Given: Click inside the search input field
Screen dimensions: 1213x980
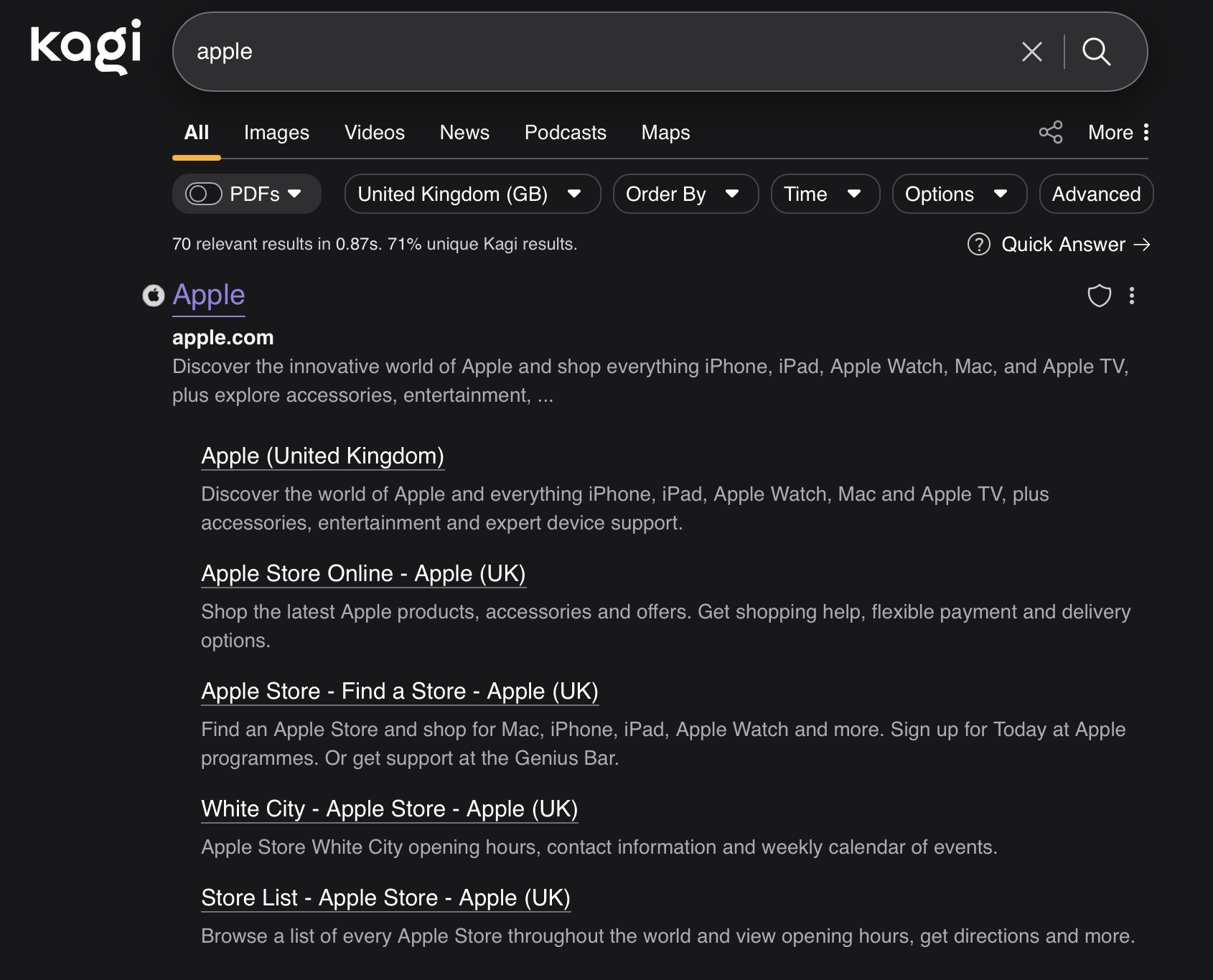Looking at the screenshot, I should point(574,52).
